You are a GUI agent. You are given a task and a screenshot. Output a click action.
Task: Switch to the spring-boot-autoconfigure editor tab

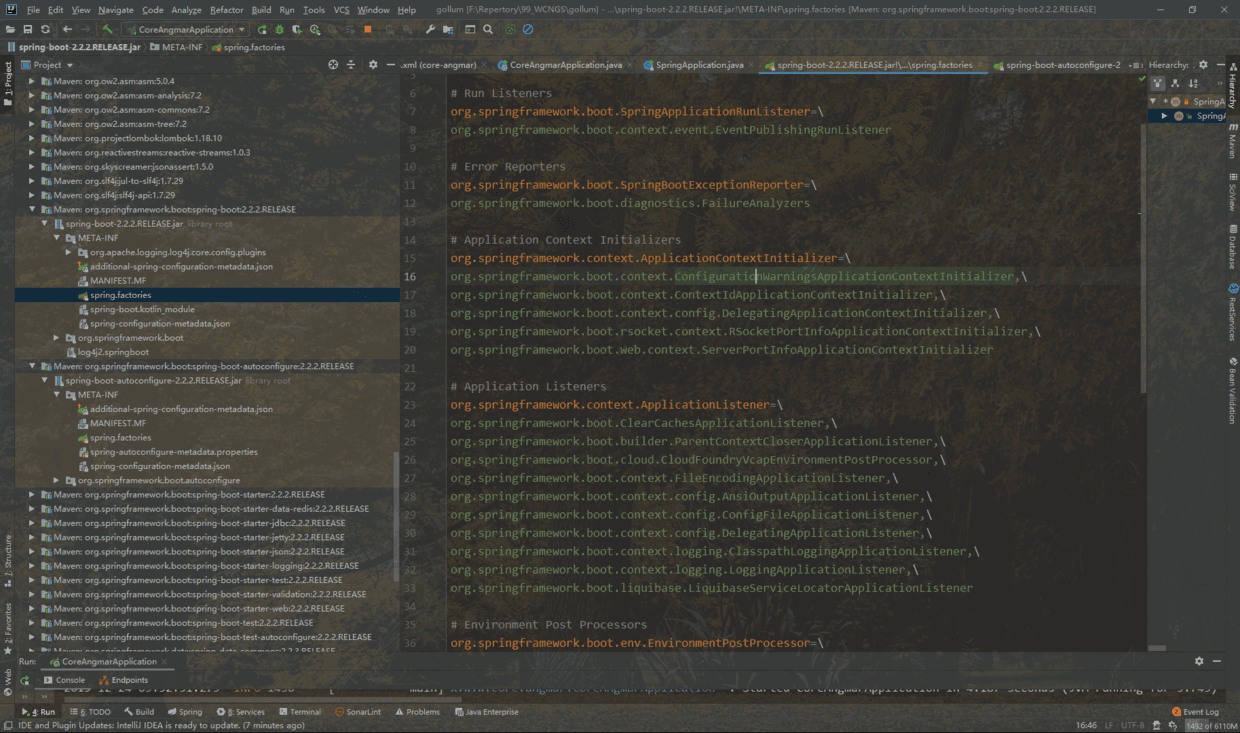1056,65
